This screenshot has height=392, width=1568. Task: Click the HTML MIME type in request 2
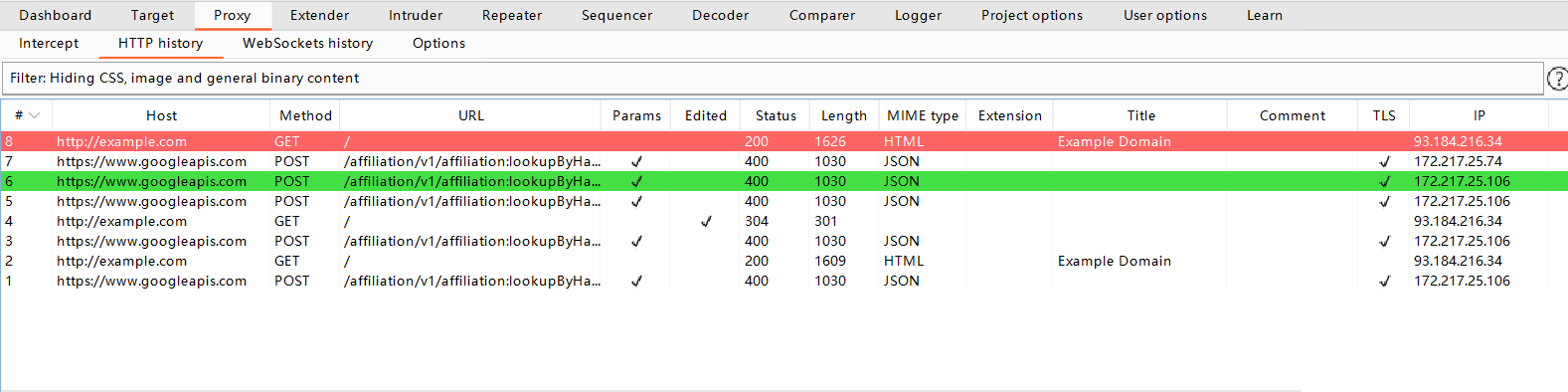[904, 261]
